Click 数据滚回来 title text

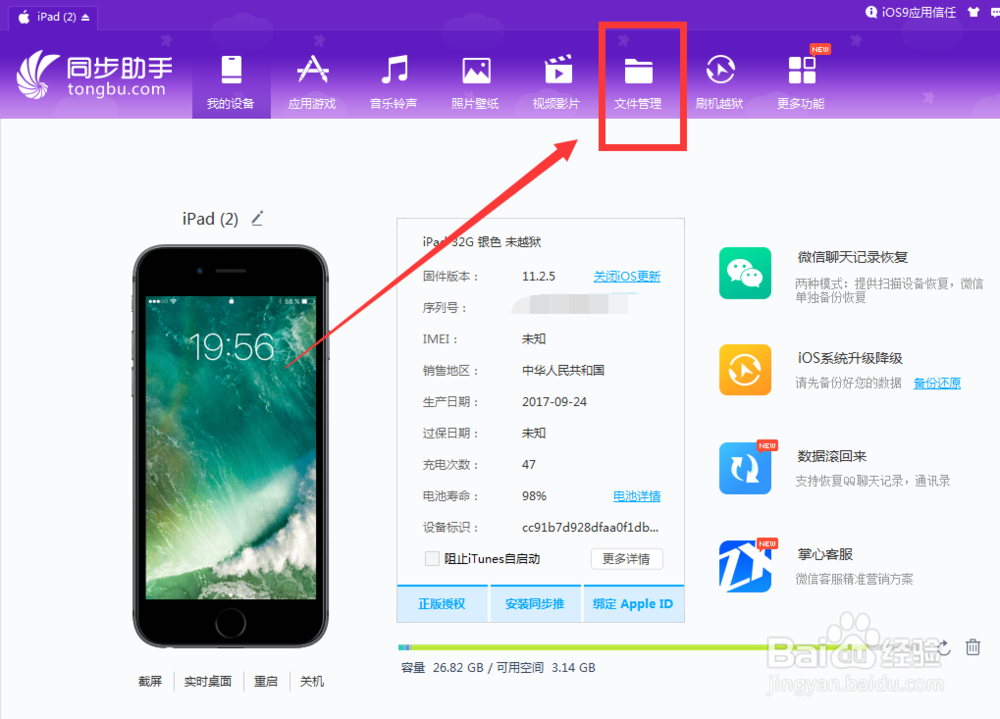coord(832,456)
